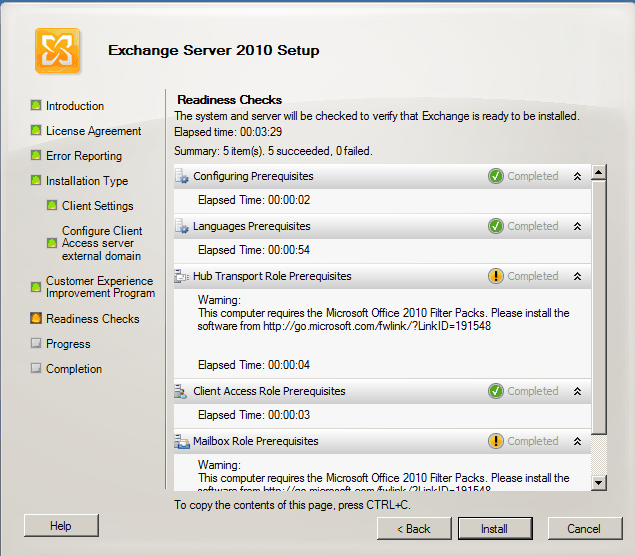Select the Installation Type step
The height and width of the screenshot is (556, 635).
coord(87,181)
